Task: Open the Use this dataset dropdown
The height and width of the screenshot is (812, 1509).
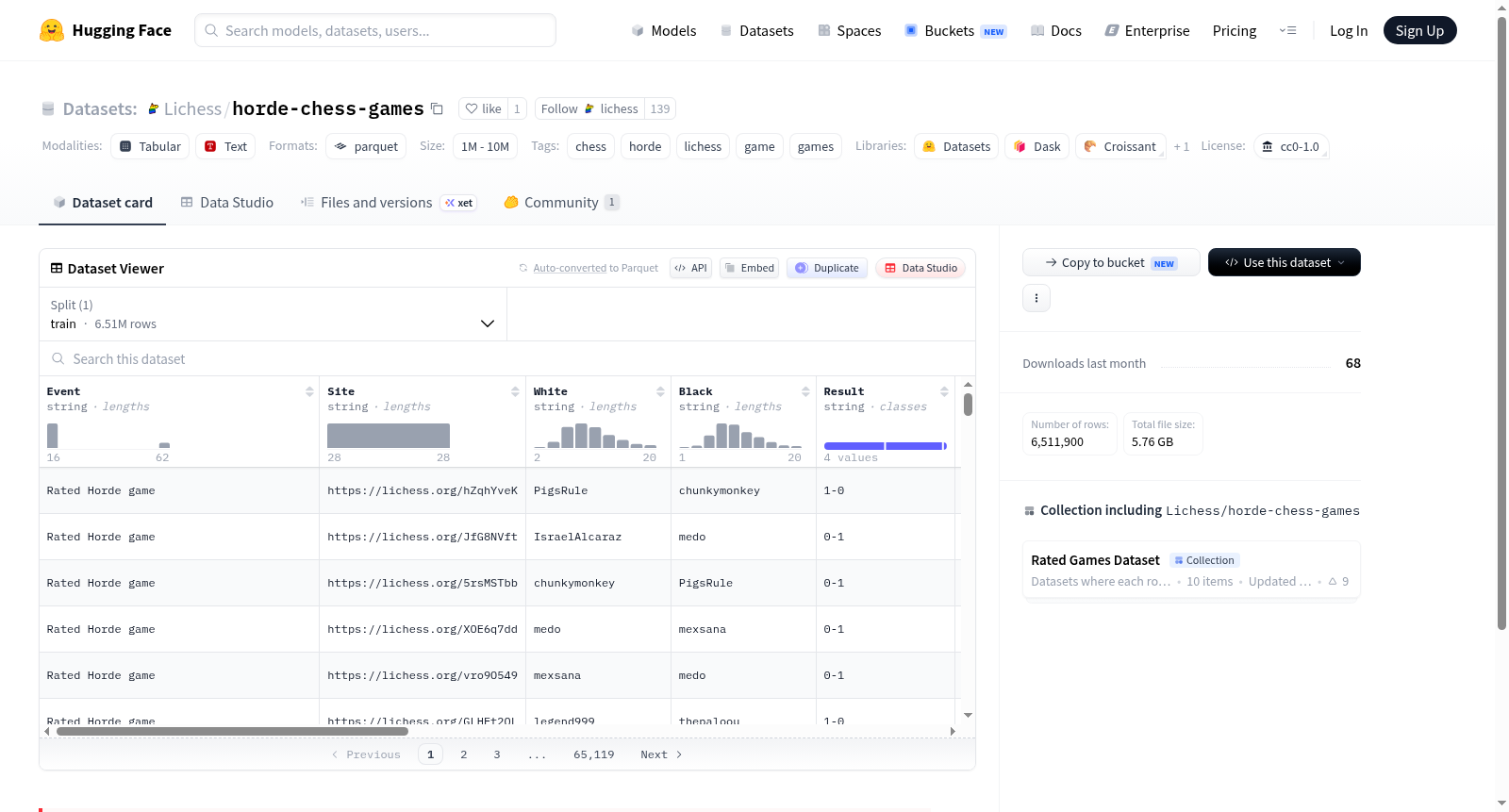Action: coord(1284,262)
